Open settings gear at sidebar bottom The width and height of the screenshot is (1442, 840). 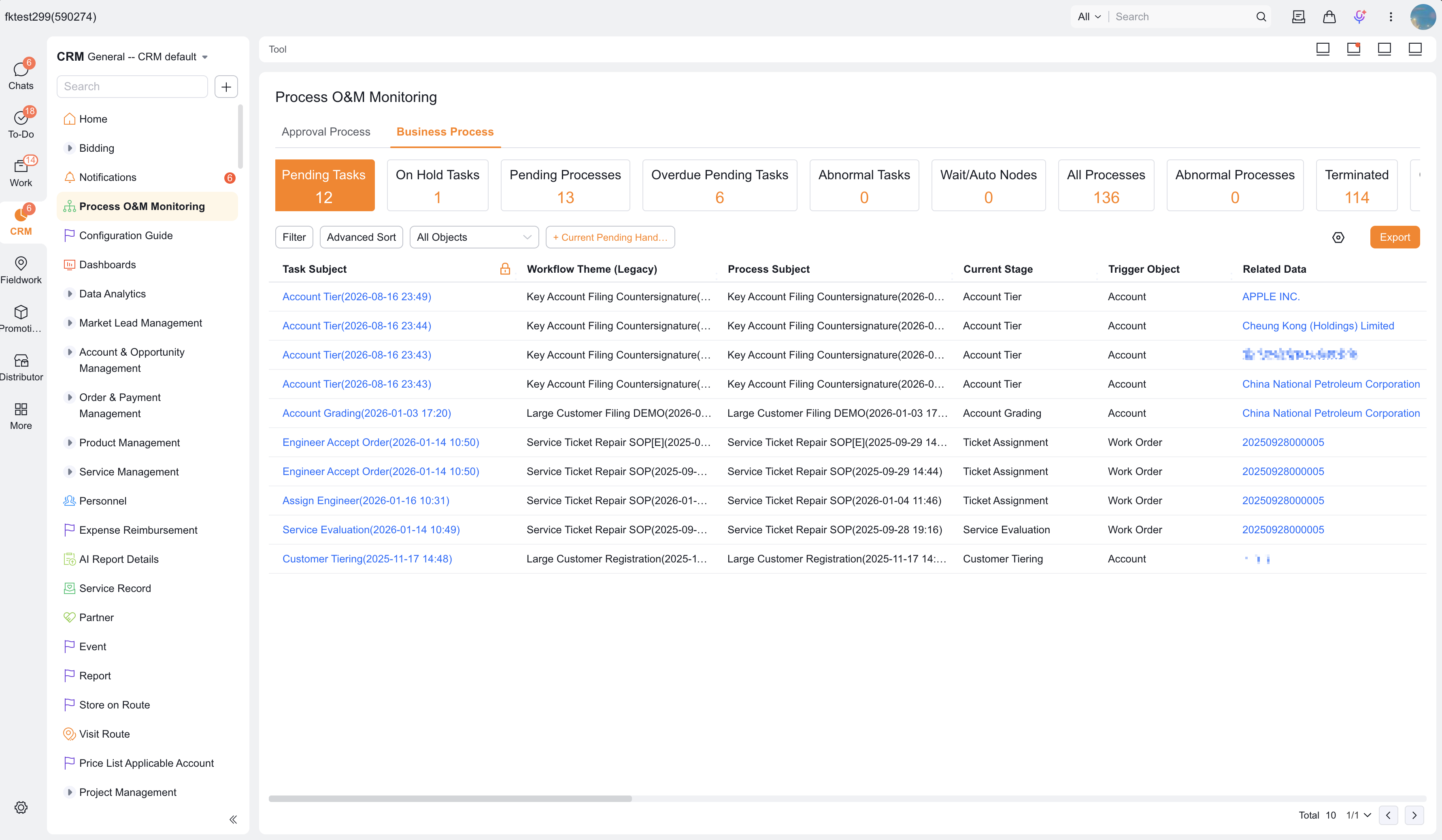(21, 807)
